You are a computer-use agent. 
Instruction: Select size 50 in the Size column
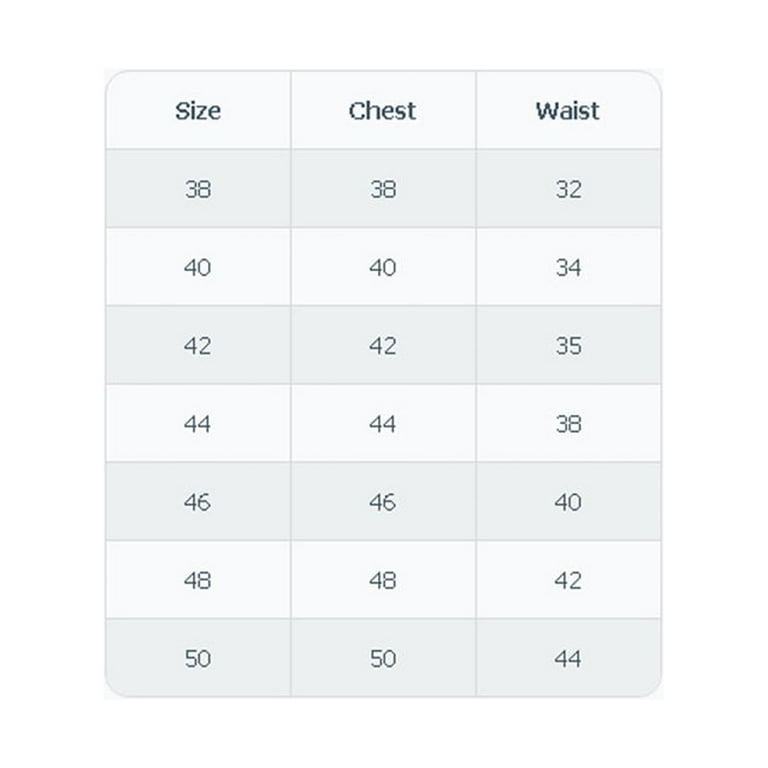[198, 658]
